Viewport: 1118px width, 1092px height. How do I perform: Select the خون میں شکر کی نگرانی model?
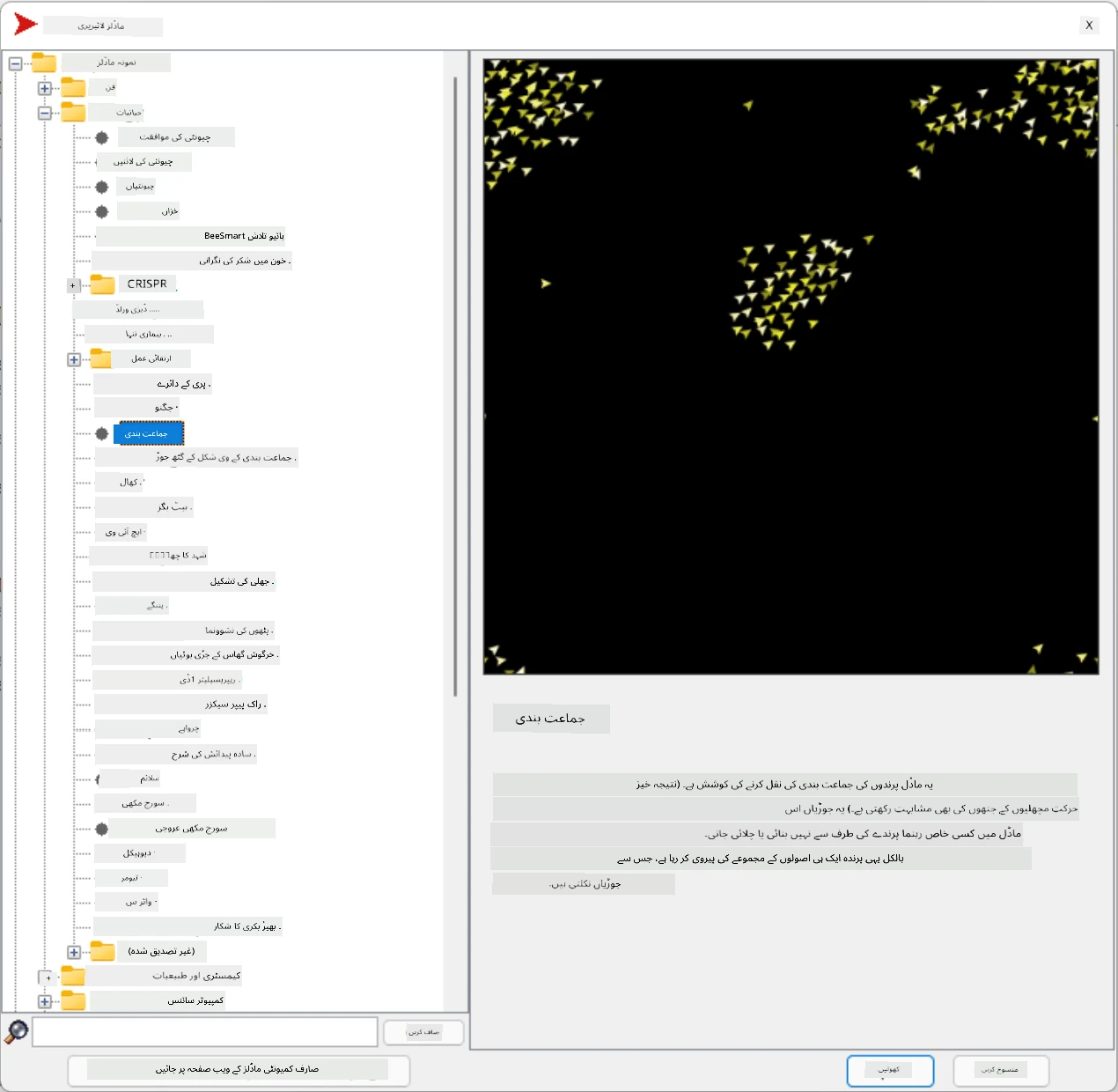tap(192, 261)
